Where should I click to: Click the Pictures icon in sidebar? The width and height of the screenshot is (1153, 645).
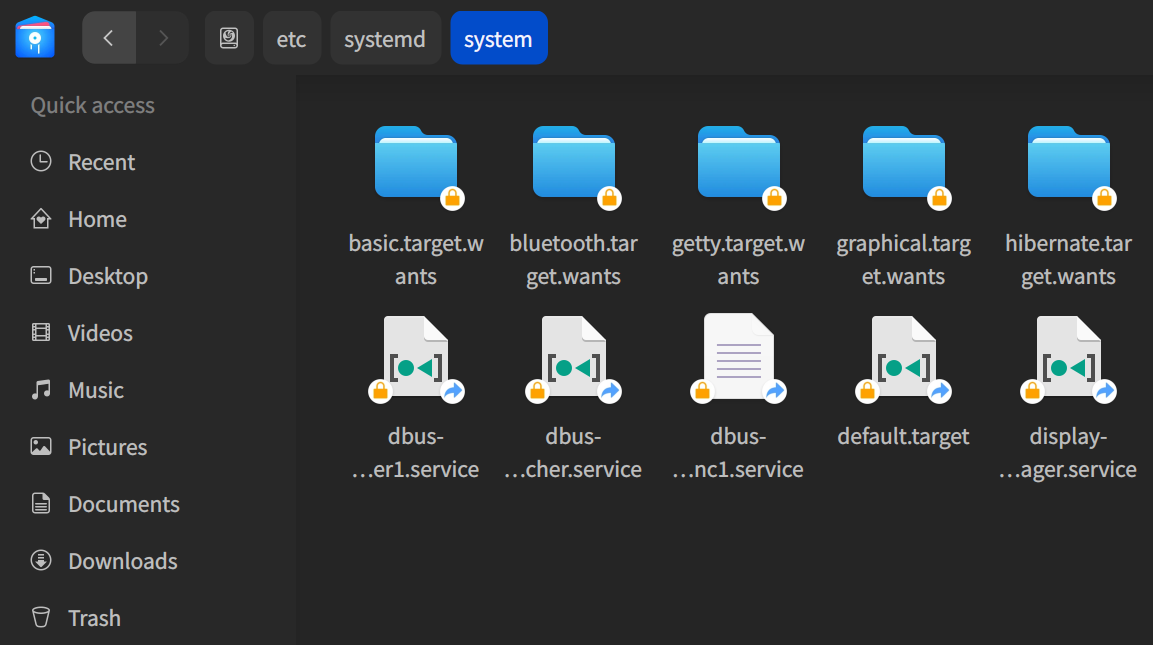click(41, 446)
